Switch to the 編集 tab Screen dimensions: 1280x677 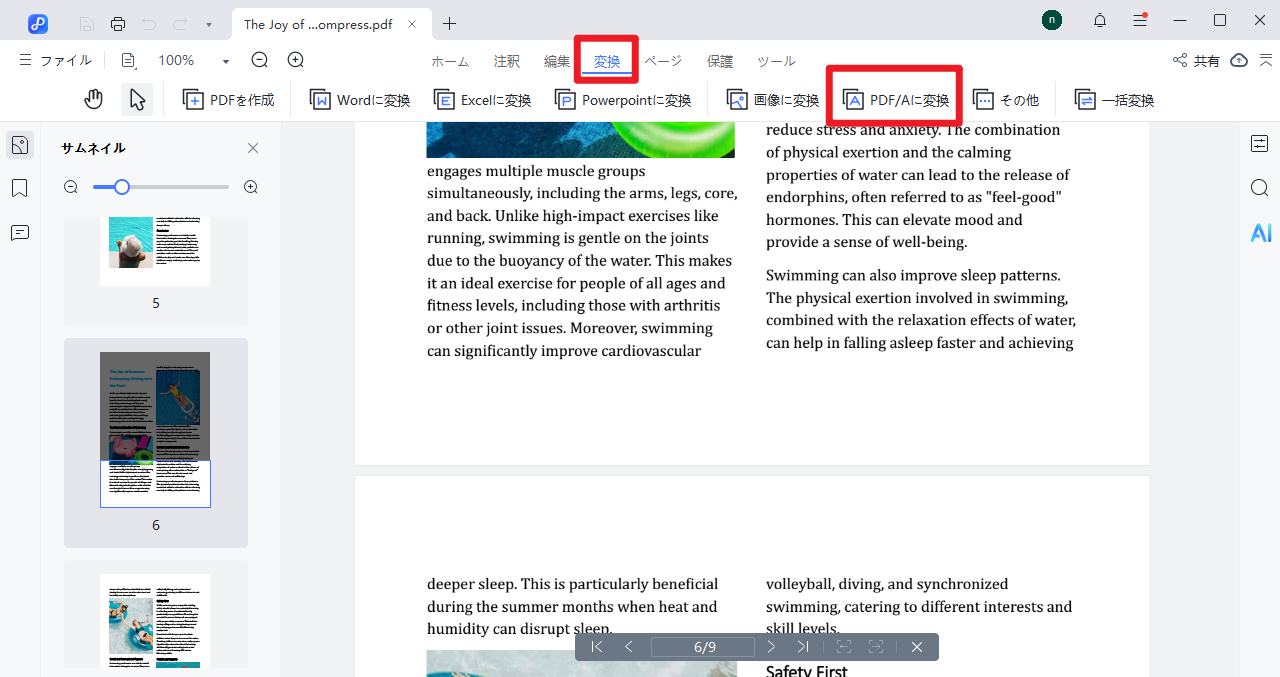click(557, 61)
